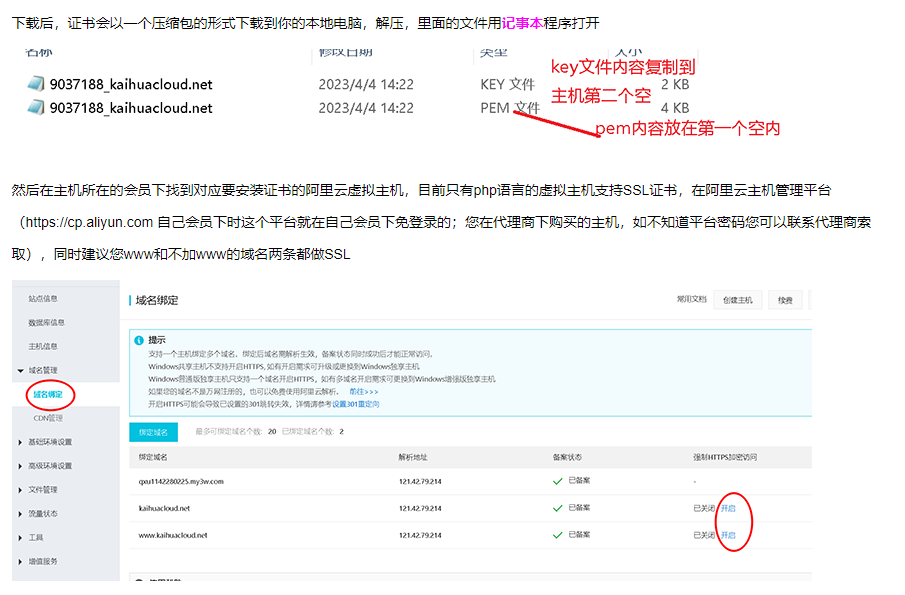Enable HTTPS via 开启 for www.kaihuacloud.net

pos(728,535)
